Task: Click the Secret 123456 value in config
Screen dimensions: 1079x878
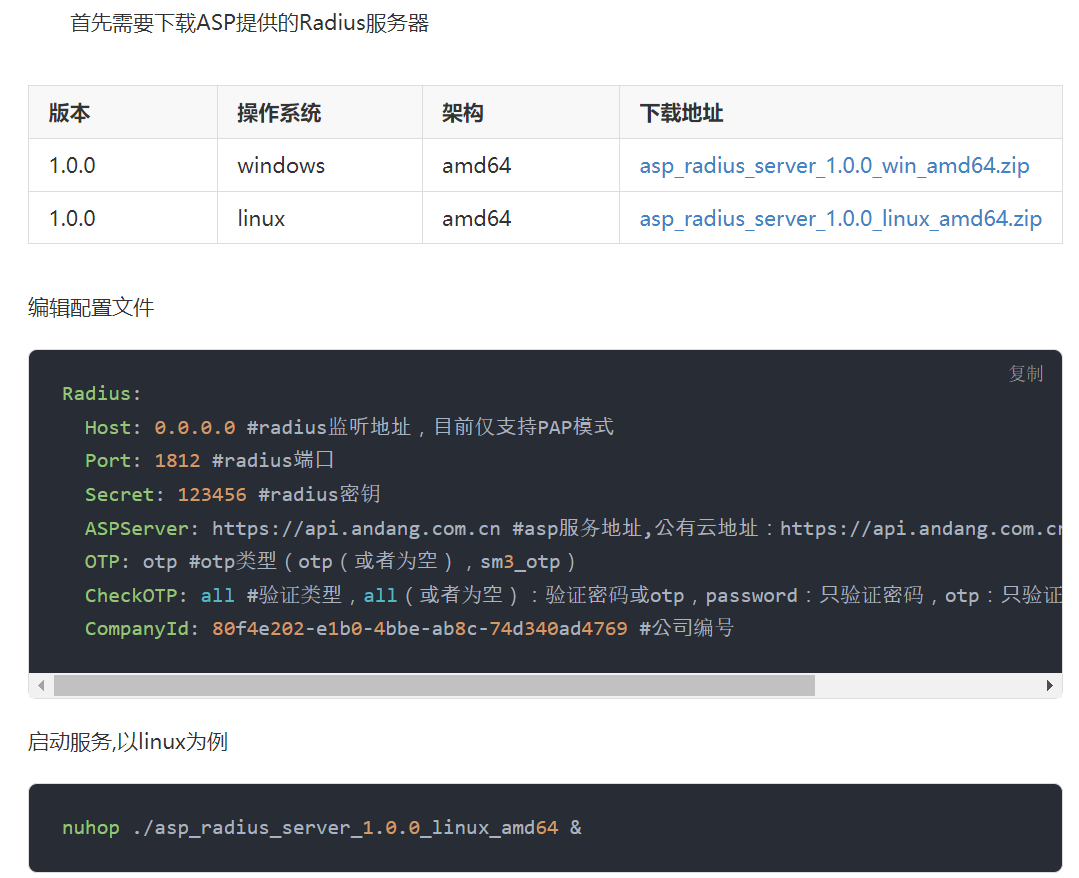Action: [x=212, y=495]
